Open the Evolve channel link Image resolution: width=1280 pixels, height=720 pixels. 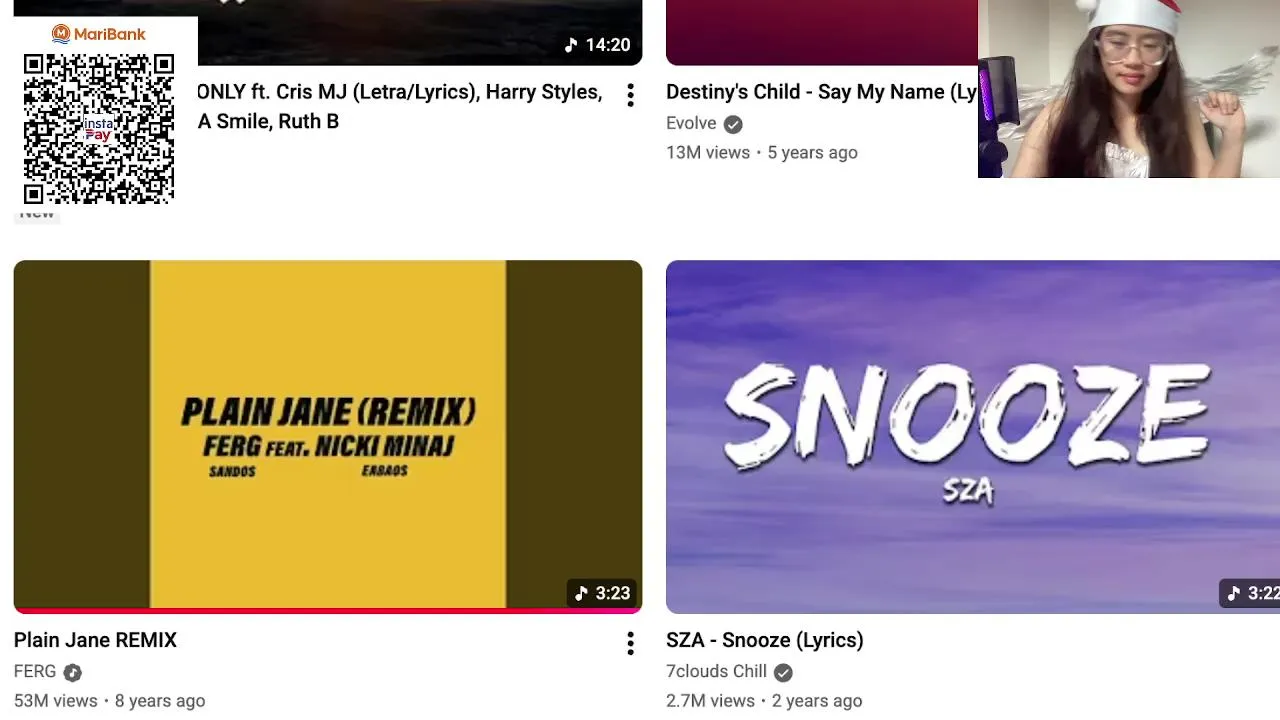691,124
